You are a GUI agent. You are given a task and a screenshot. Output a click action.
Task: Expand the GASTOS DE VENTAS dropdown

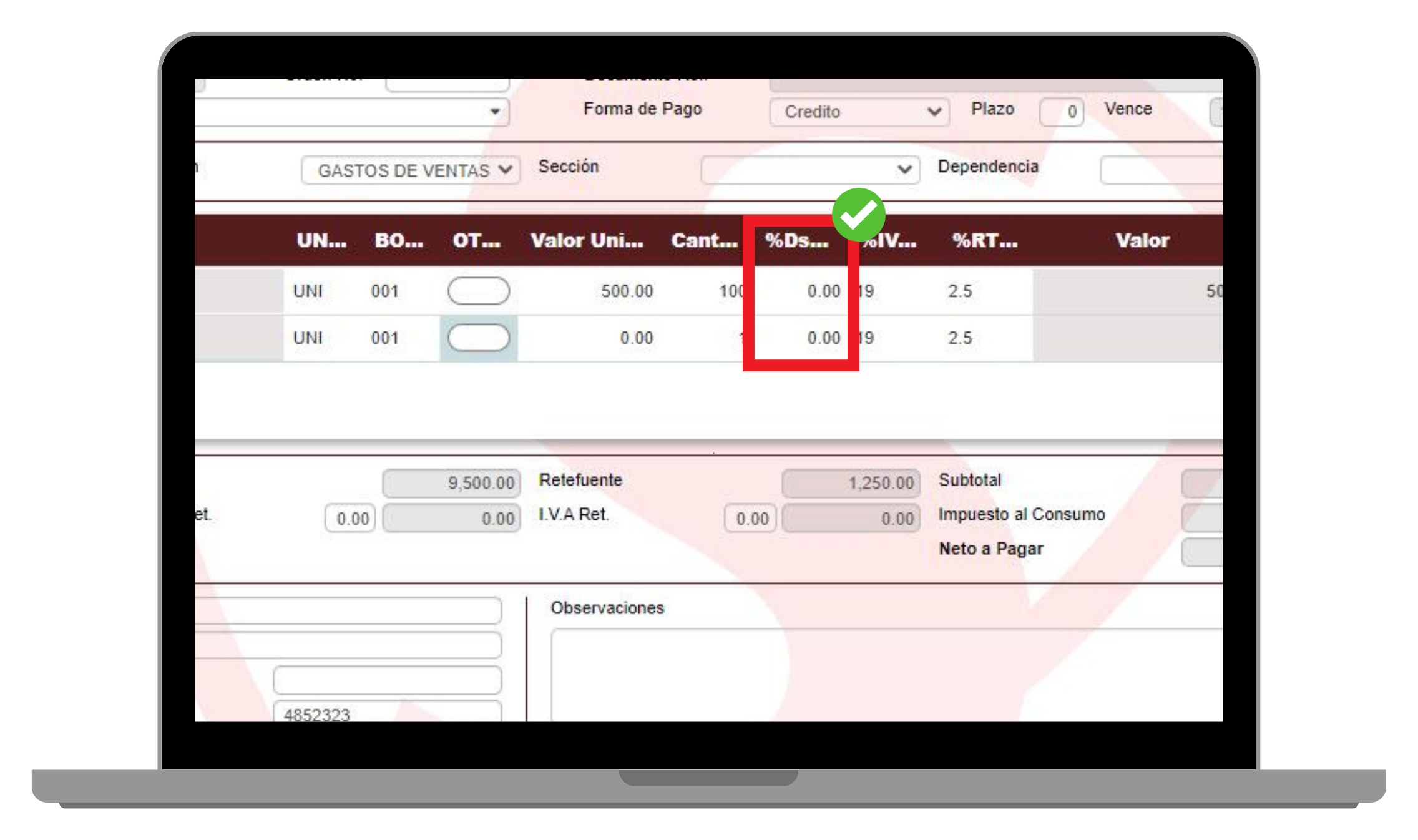(410, 170)
